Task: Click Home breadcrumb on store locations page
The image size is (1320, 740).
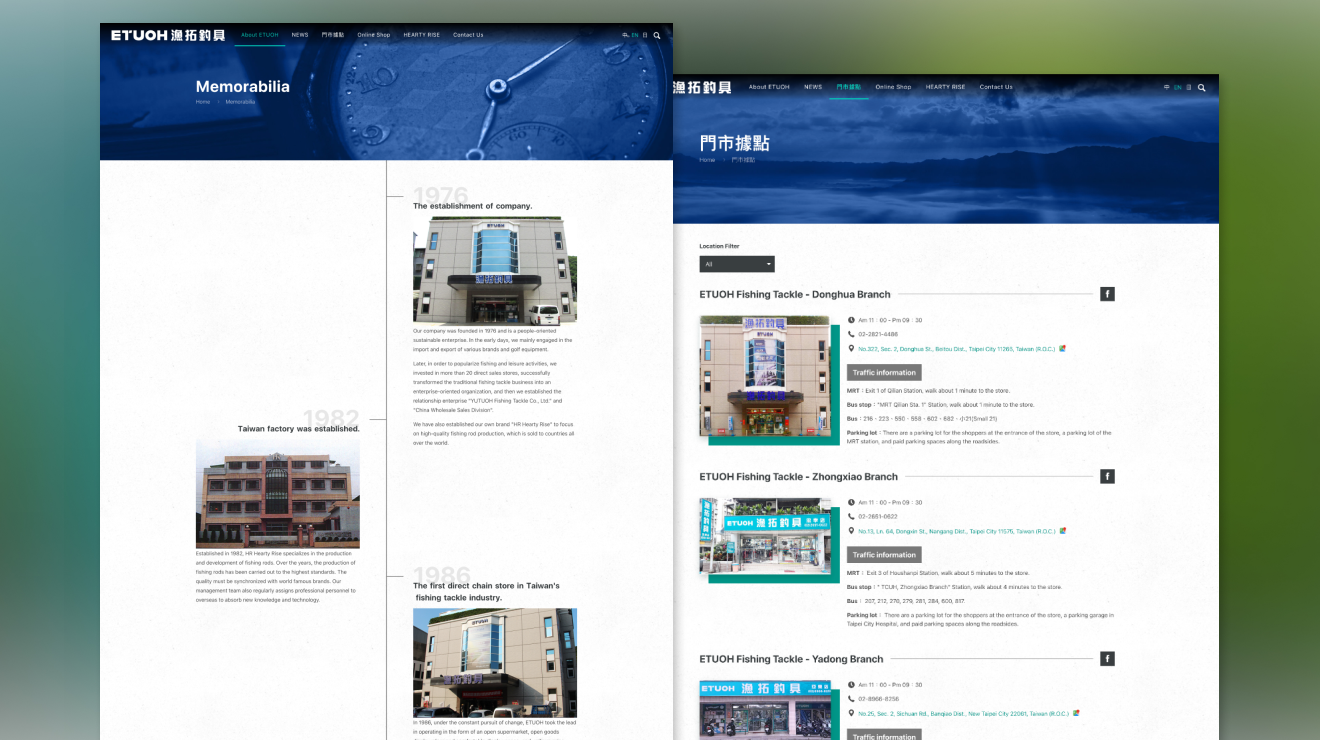Action: 708,160
